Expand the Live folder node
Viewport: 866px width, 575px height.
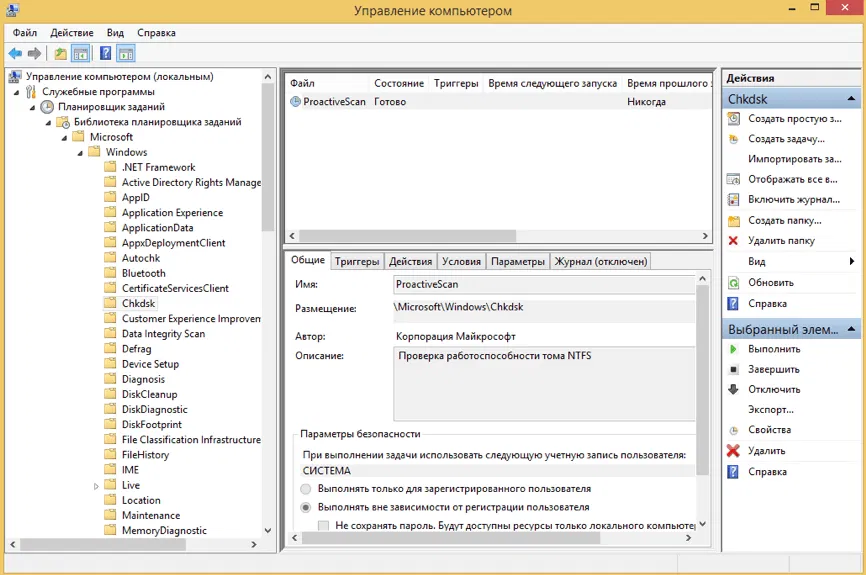coord(96,486)
